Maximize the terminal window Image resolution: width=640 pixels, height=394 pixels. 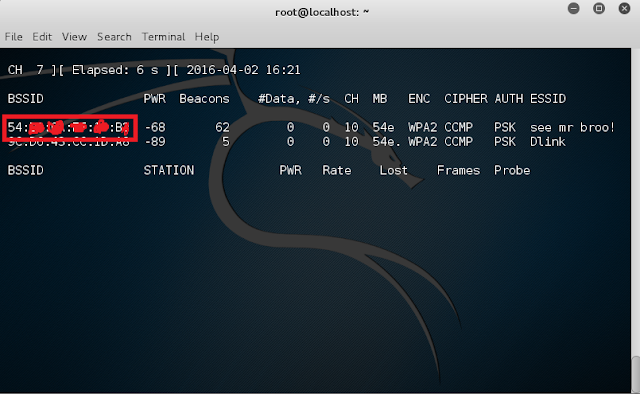pos(599,8)
